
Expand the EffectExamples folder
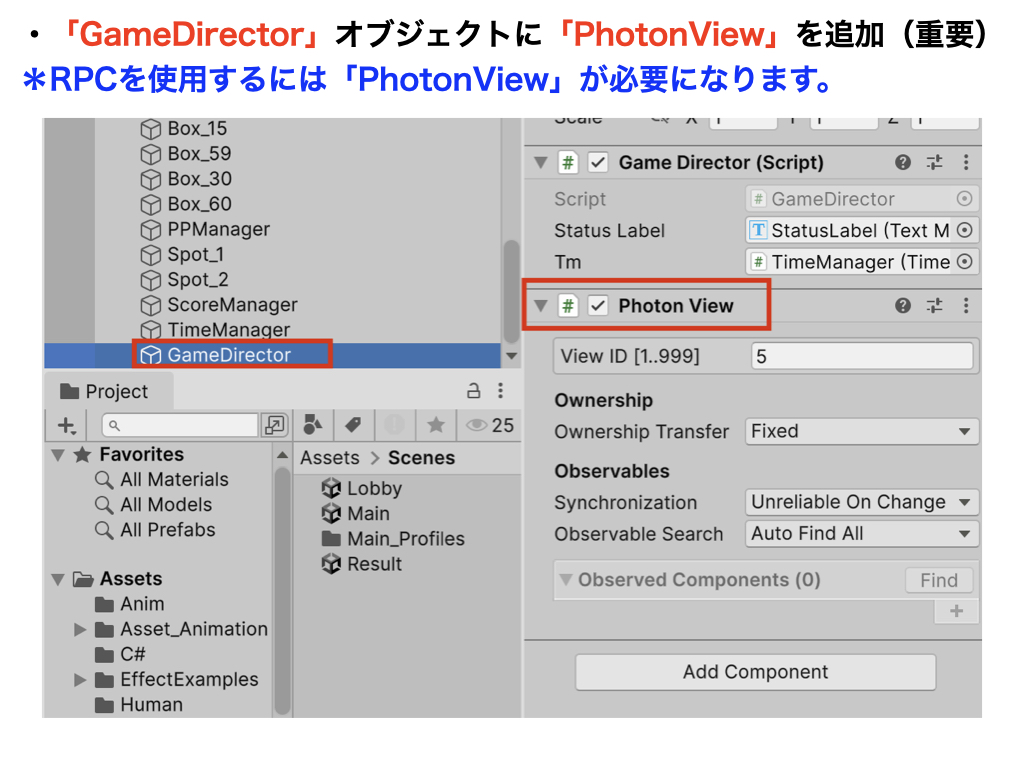80,680
